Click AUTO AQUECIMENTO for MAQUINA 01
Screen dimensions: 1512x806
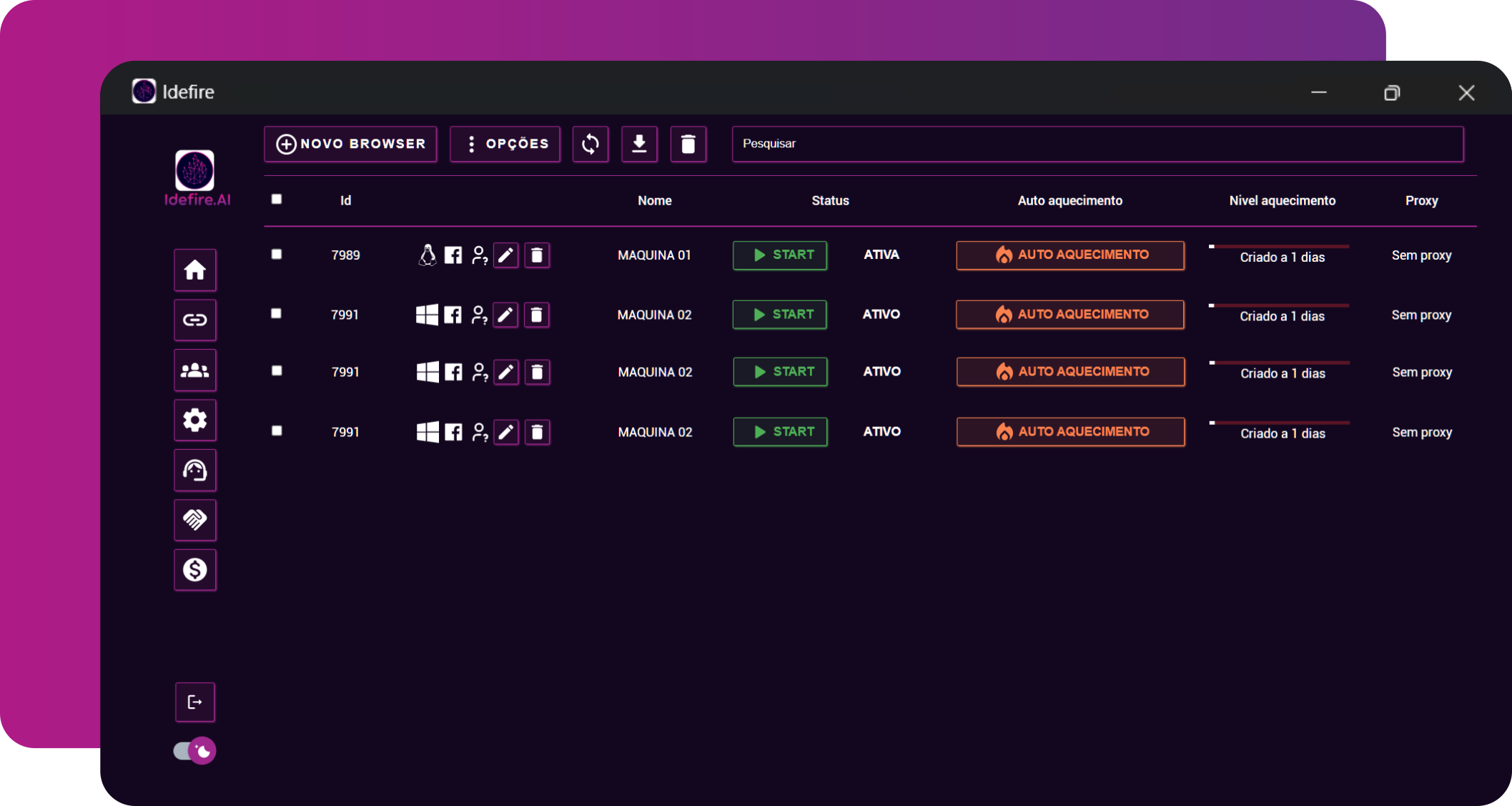pos(1069,255)
